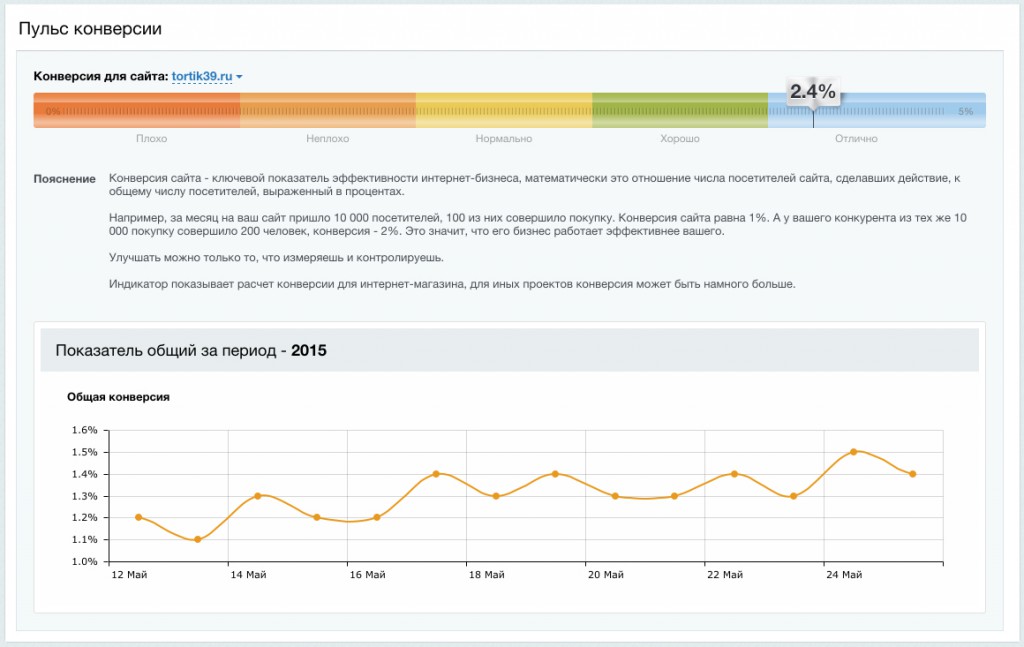This screenshot has width=1024, height=647.
Task: Click the 'Показатель общий за период - 2015' header
Action: (191, 351)
